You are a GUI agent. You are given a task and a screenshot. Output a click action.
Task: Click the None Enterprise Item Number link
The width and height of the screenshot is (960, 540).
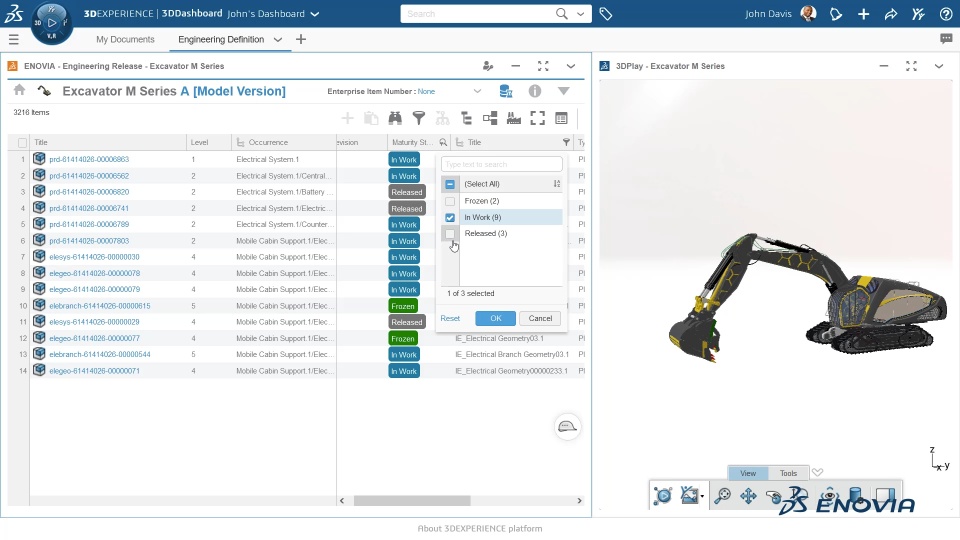pyautogui.click(x=426, y=91)
